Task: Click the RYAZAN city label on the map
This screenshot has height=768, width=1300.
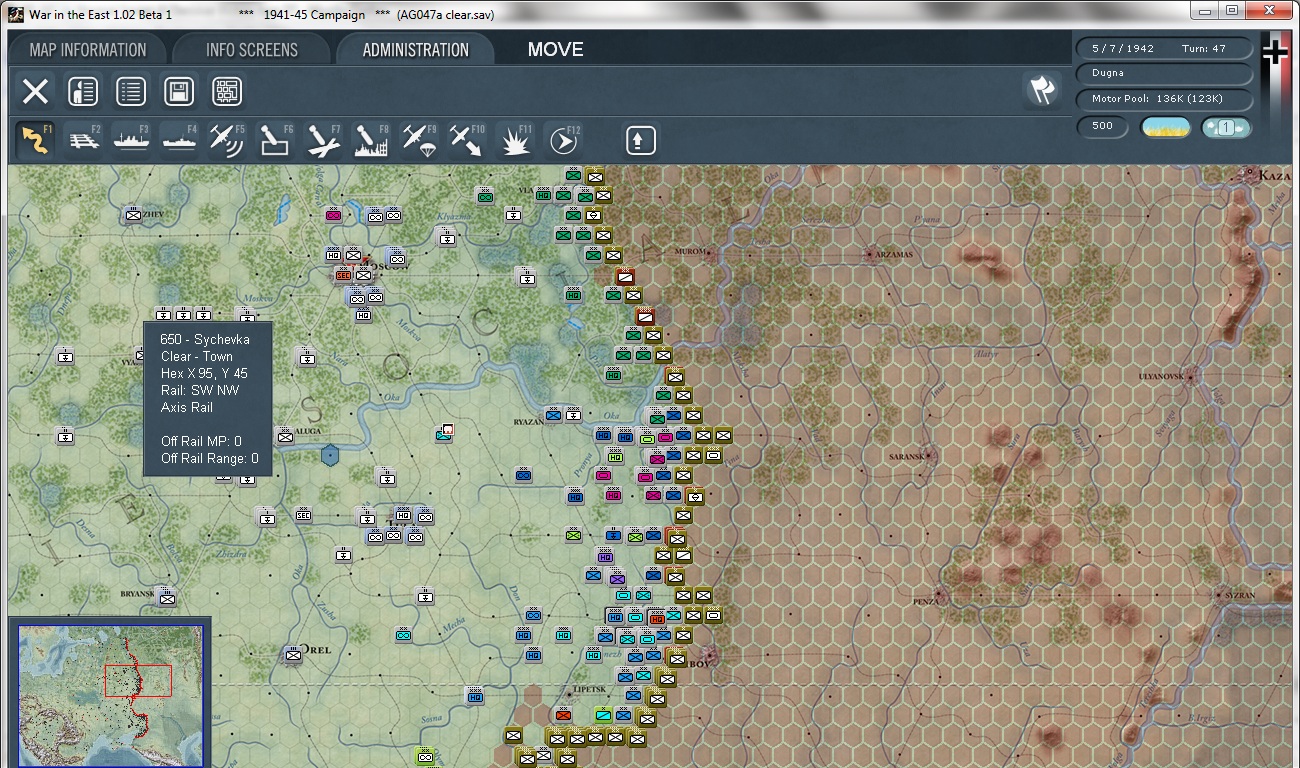Action: tap(528, 422)
